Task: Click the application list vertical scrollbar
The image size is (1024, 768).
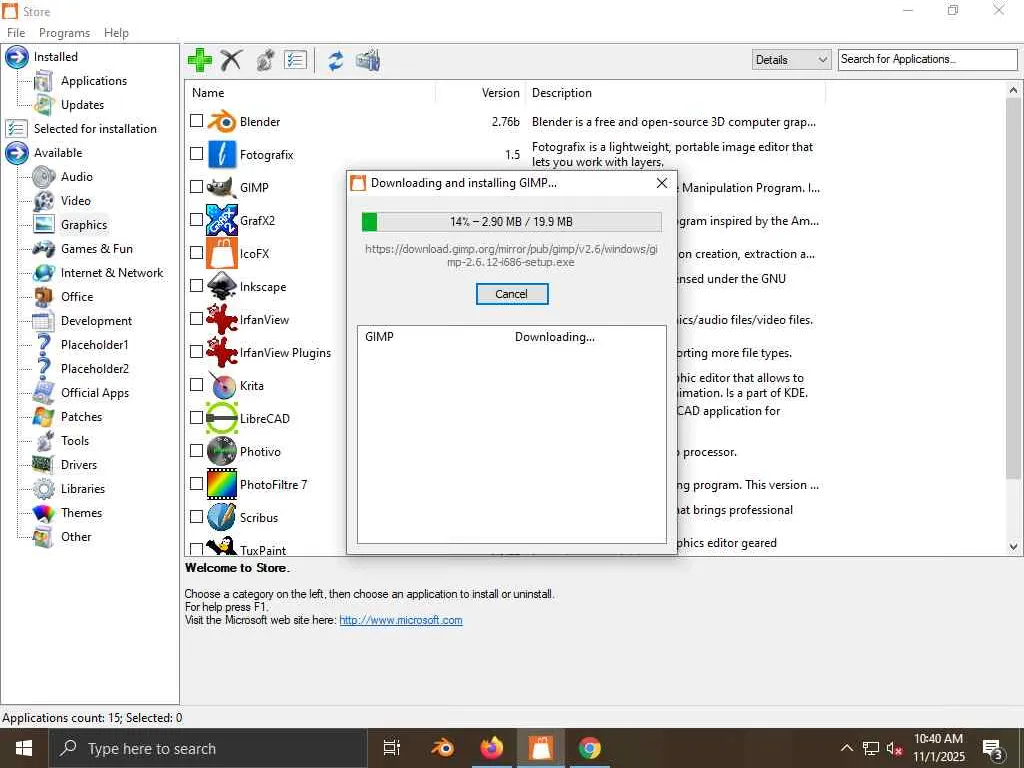Action: tap(1013, 287)
